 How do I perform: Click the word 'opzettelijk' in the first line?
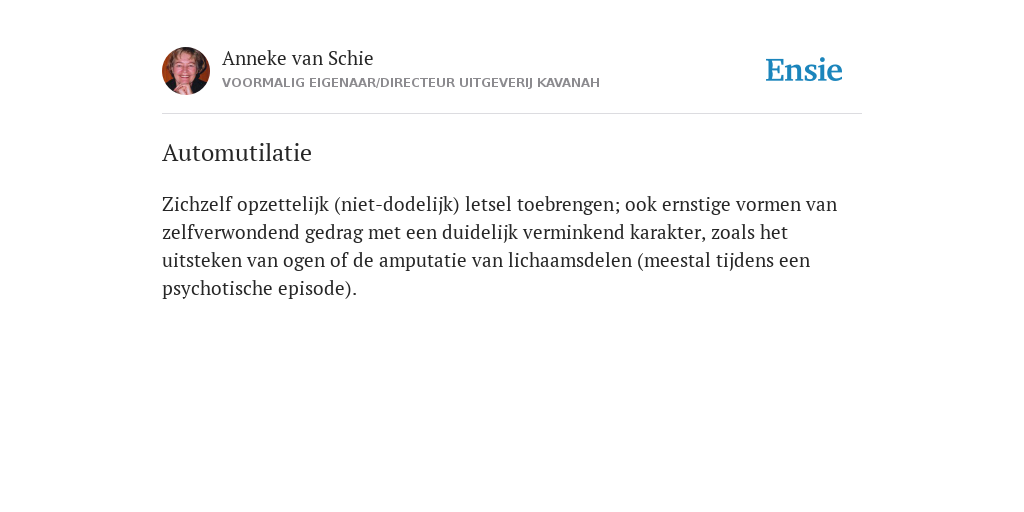pyautogui.click(x=283, y=205)
